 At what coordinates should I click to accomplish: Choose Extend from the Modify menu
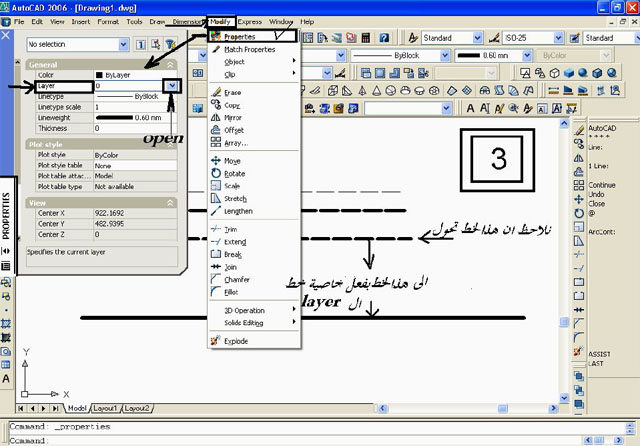[235, 242]
